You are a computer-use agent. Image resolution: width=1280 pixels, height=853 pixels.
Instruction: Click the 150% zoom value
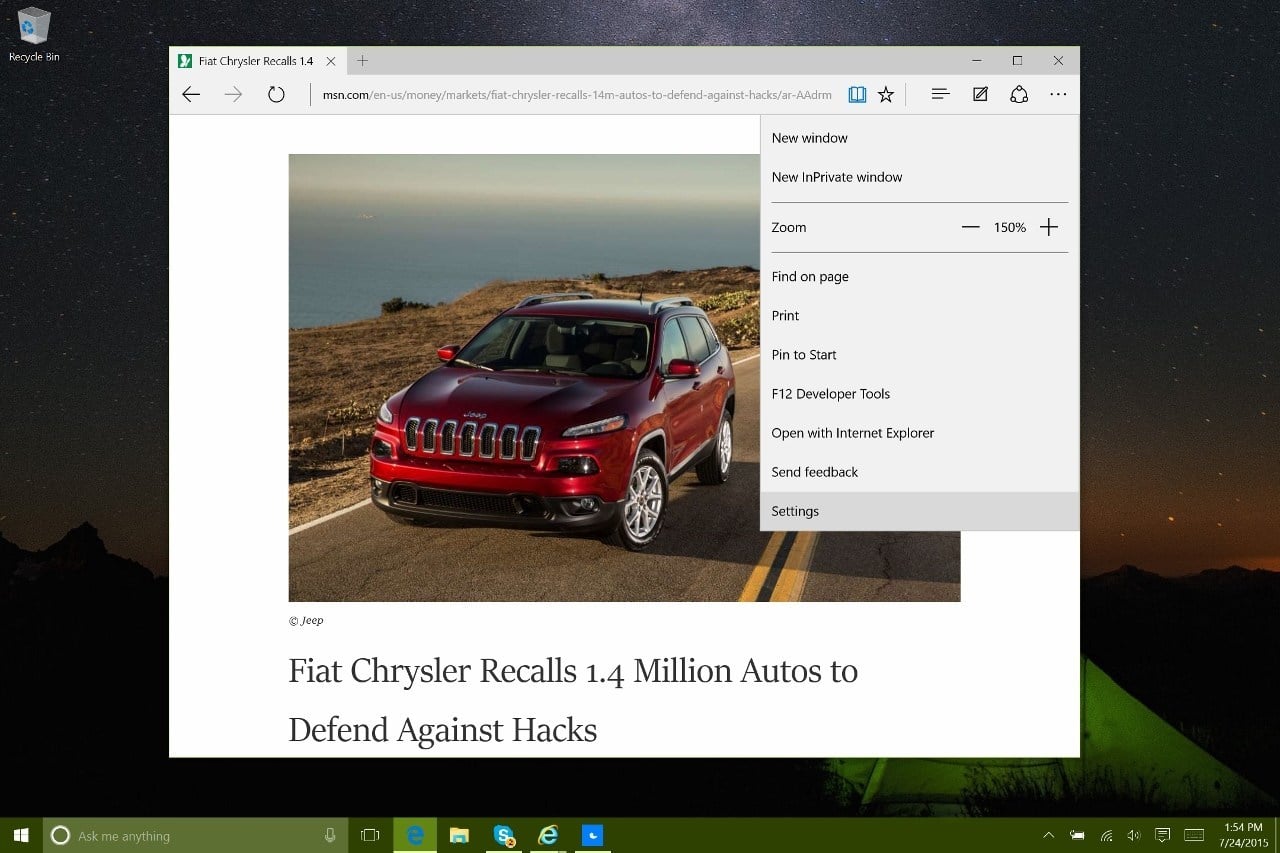[x=1009, y=227]
